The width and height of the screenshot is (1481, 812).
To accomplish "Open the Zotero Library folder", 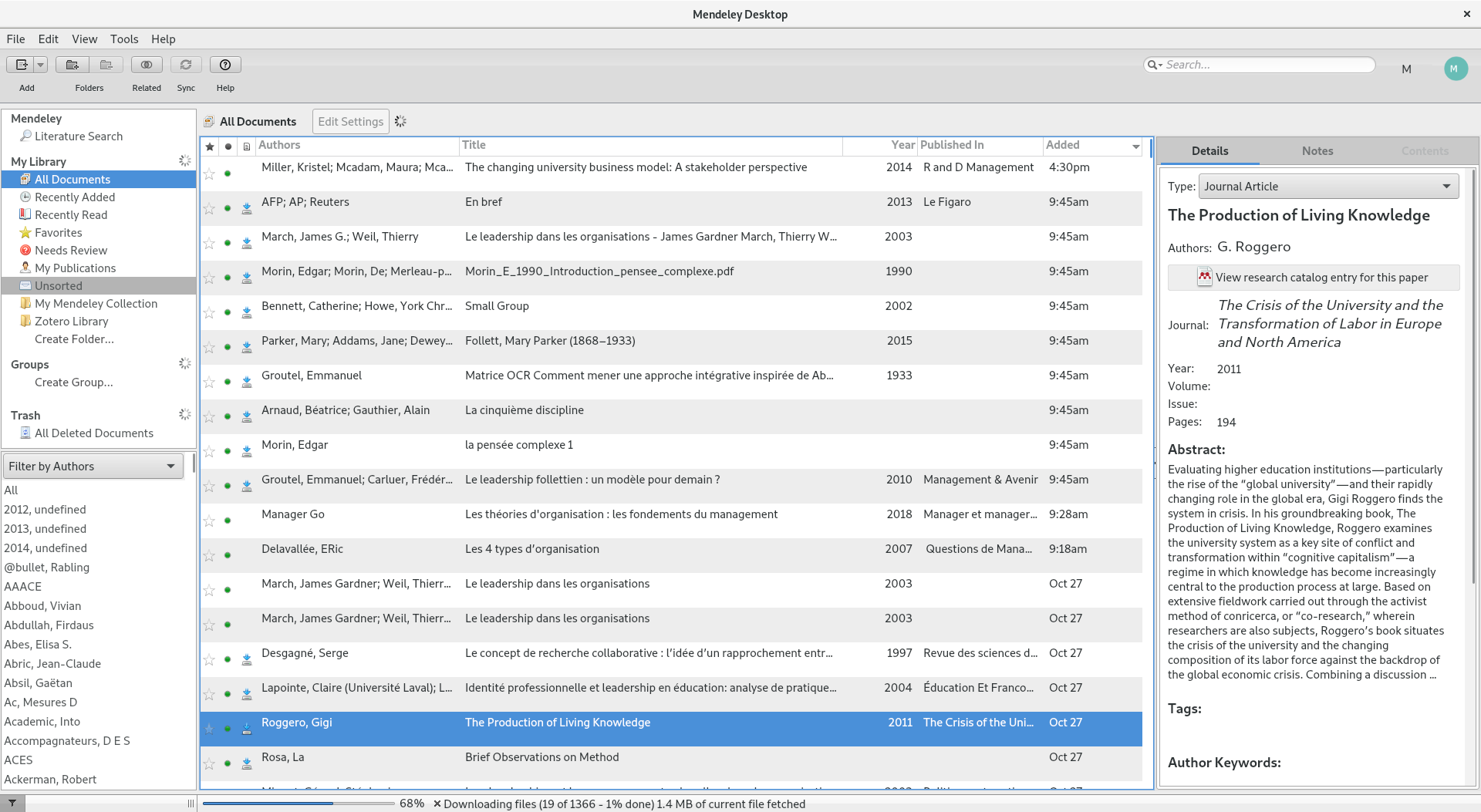I will pos(71,322).
